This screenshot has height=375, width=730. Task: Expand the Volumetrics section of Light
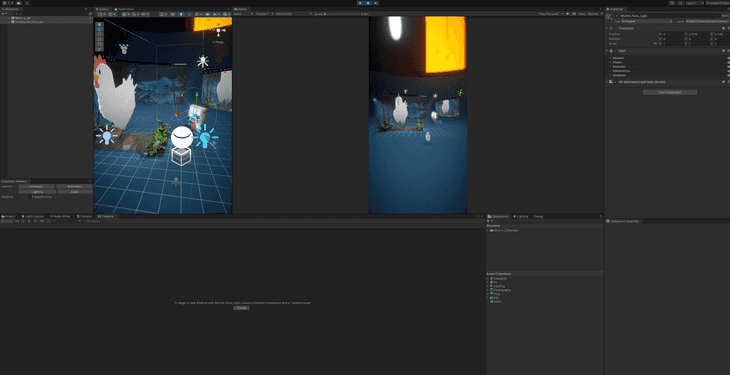(x=610, y=71)
